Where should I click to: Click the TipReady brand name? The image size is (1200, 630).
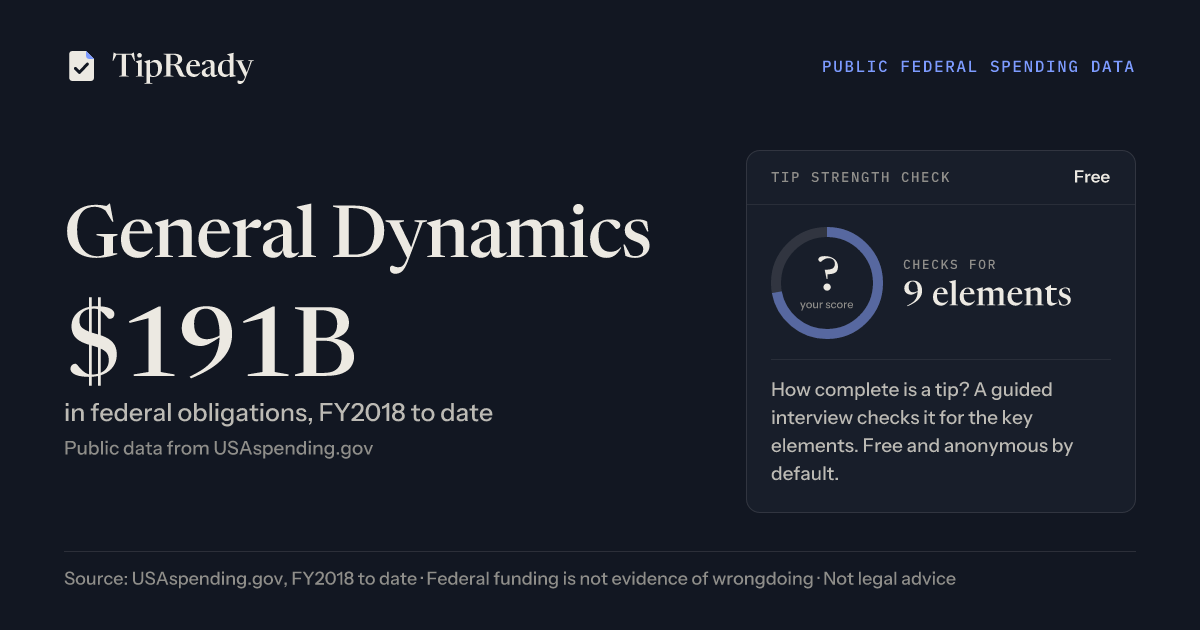183,67
